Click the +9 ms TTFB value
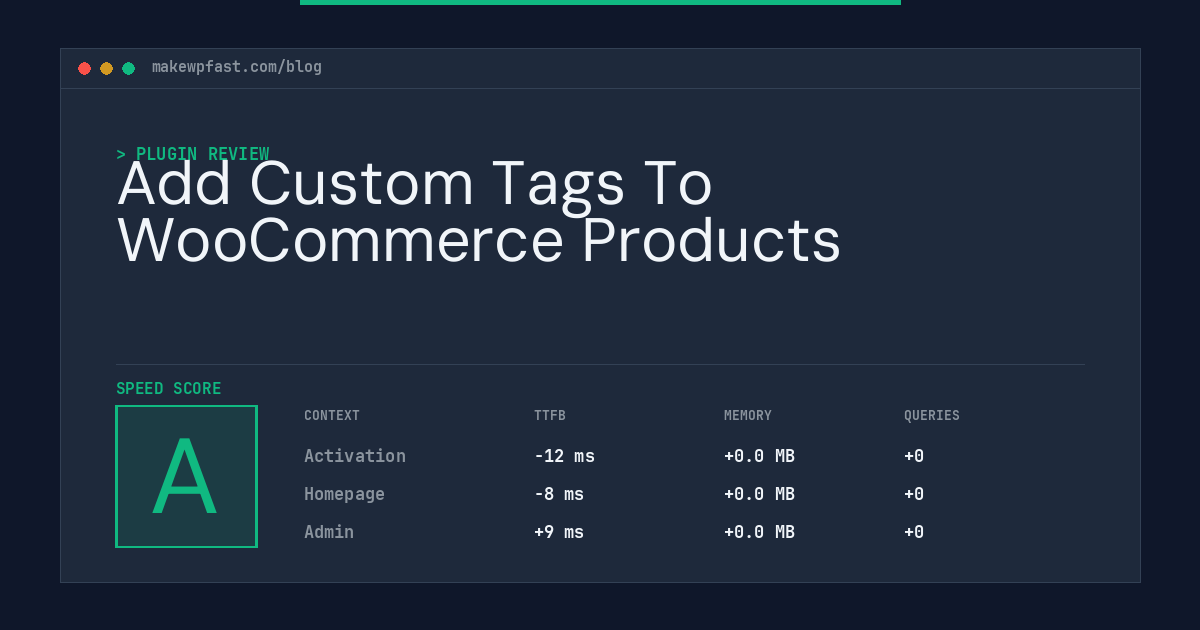1200x630 pixels. tap(559, 532)
